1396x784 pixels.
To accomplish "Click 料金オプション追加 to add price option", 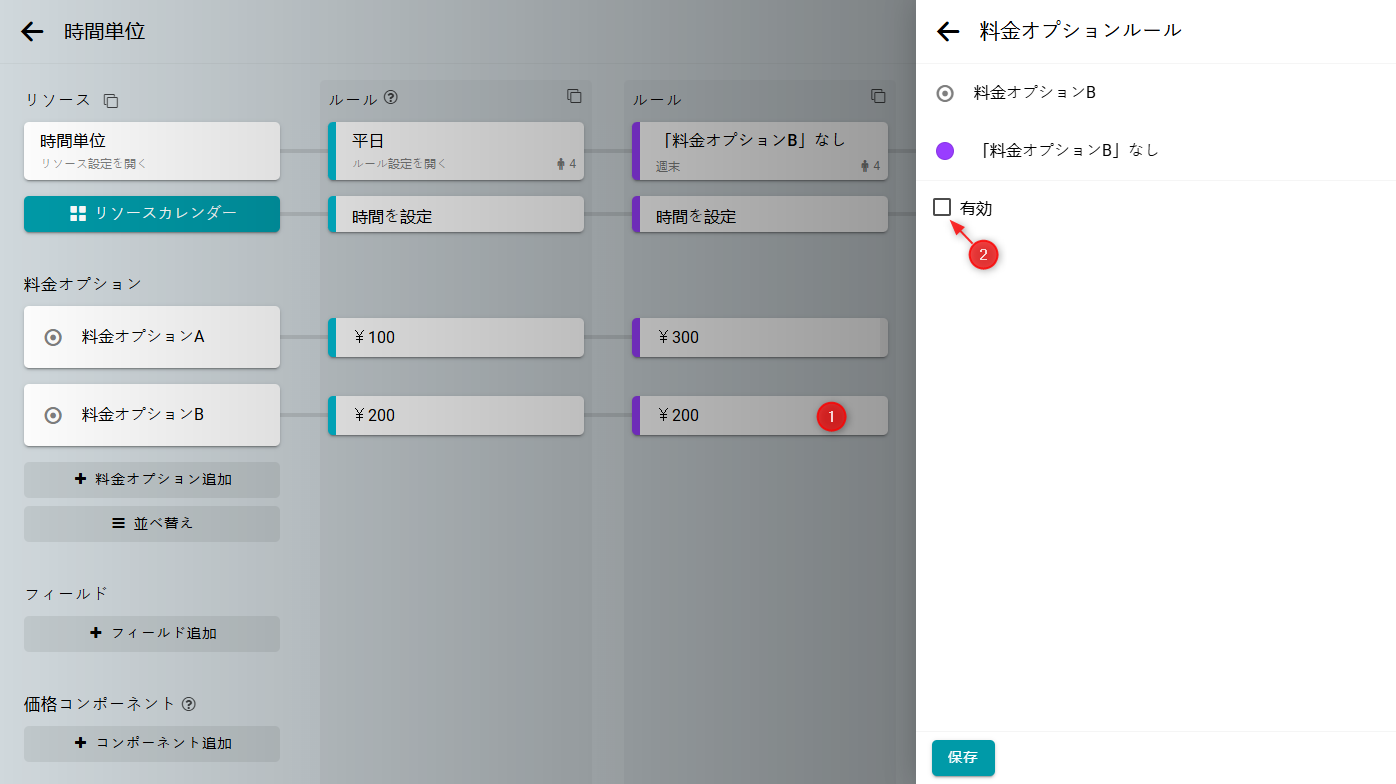I will [152, 480].
